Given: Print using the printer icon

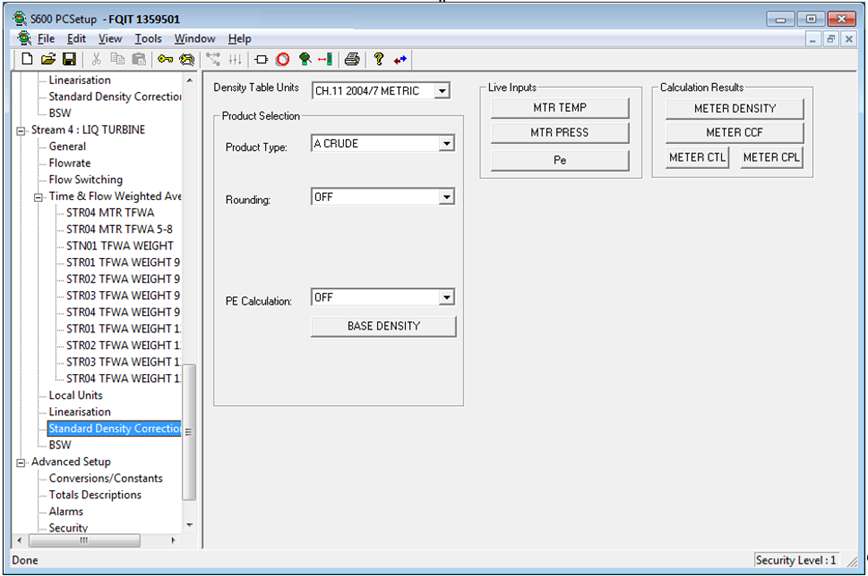Looking at the screenshot, I should [x=352, y=59].
